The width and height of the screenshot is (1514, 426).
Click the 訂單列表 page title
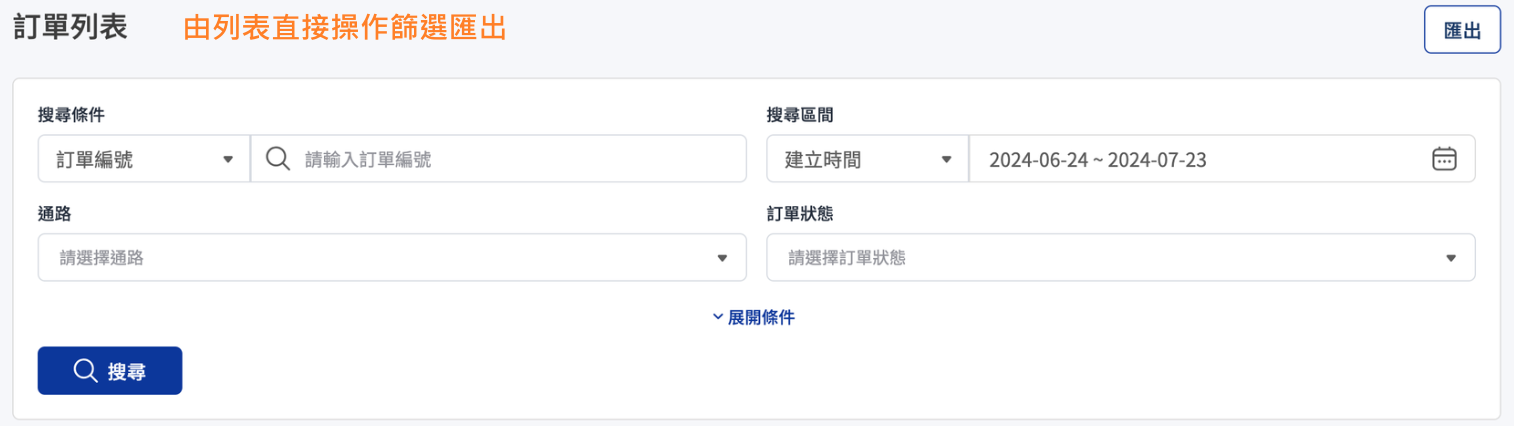pos(70,28)
